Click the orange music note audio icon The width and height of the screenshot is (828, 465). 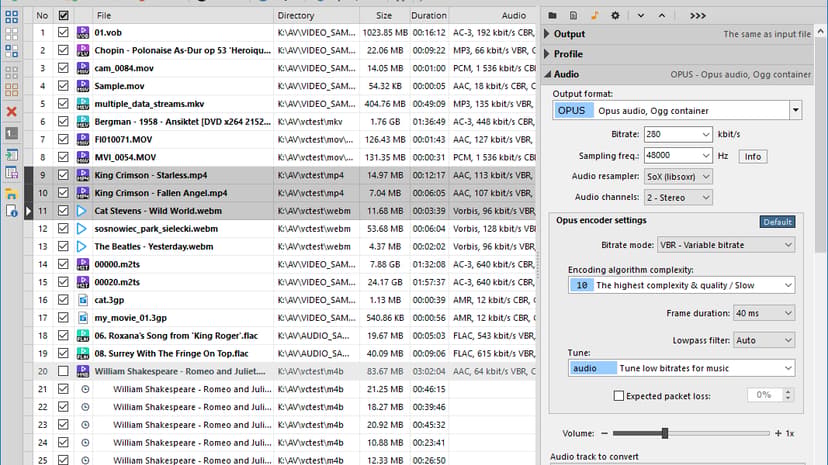click(595, 15)
